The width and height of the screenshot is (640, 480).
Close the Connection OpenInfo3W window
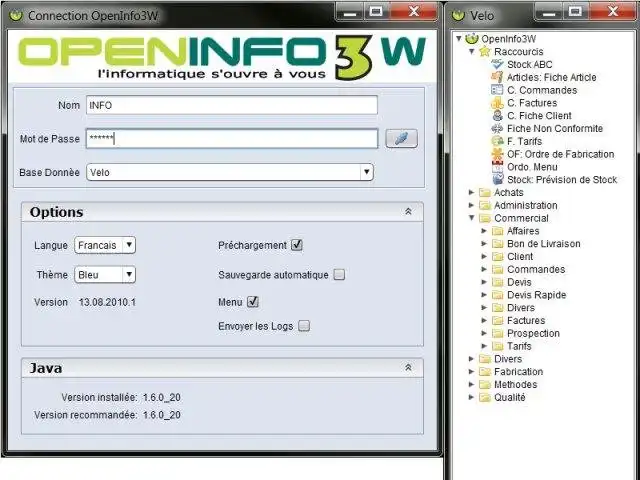coord(413,12)
